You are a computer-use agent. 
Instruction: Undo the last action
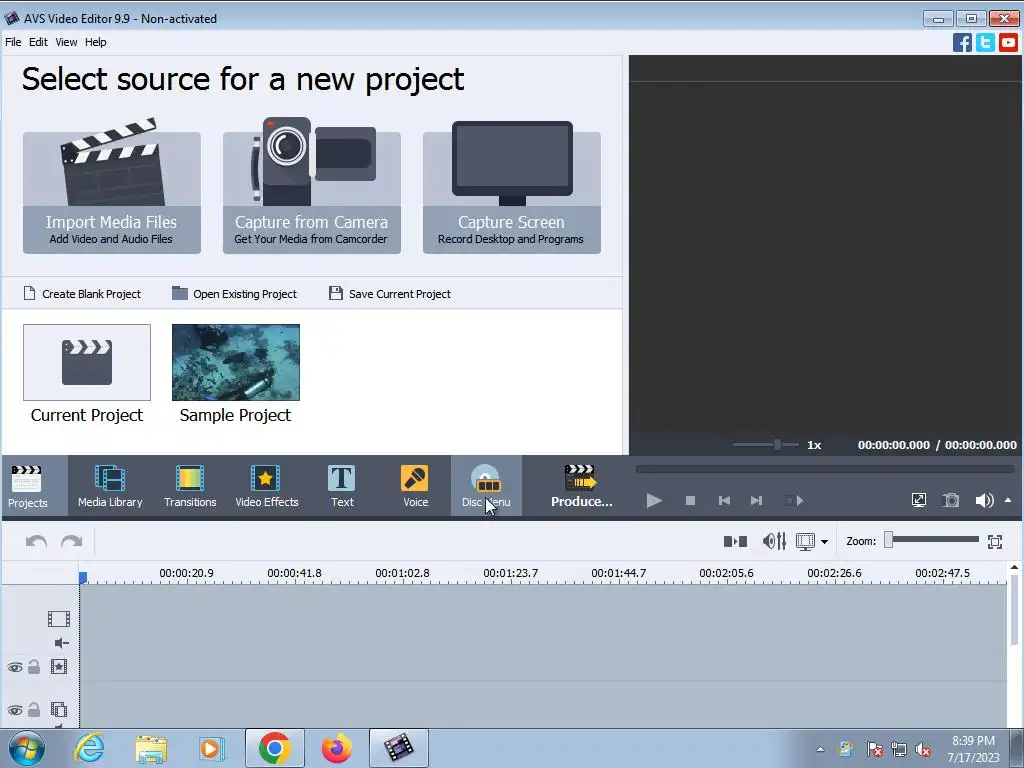tap(36, 541)
